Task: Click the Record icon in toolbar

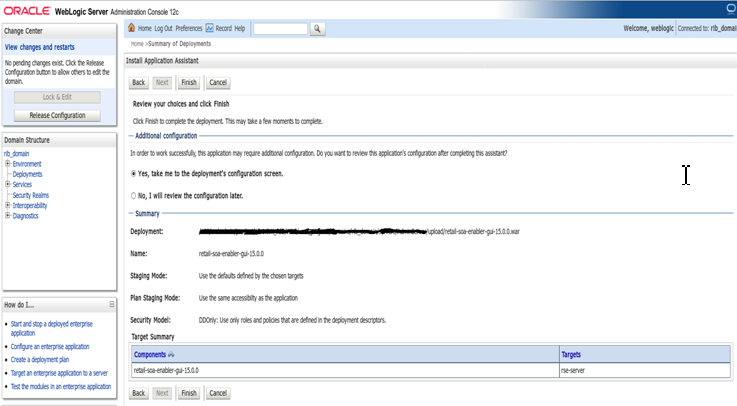Action: 209,28
